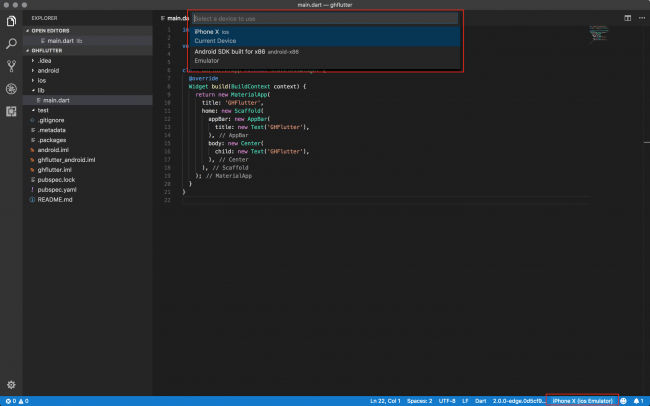
Task: Open the Explorer view in activity bar
Action: pos(11,22)
